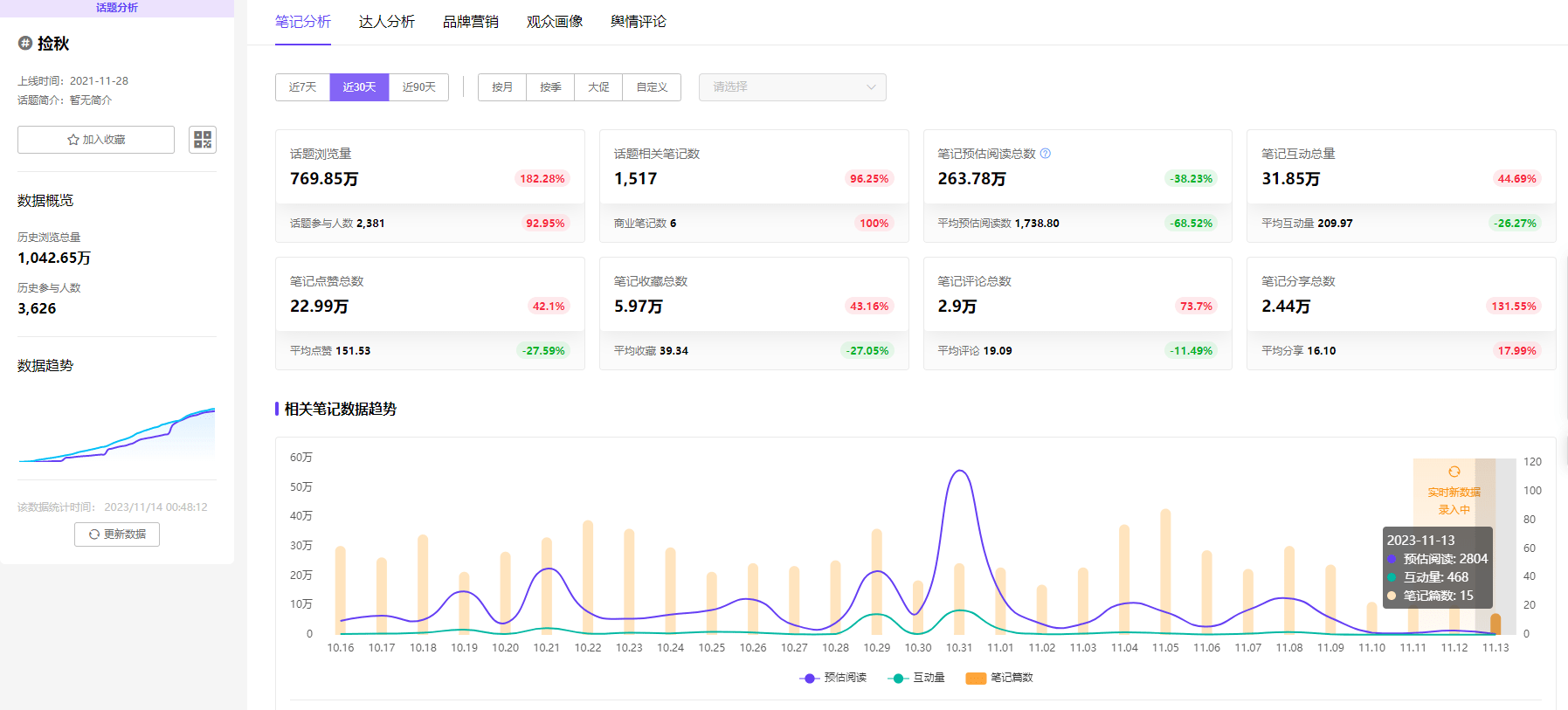This screenshot has width=1568, height=710.
Task: Click the 96.25% growth badge
Action: (869, 178)
